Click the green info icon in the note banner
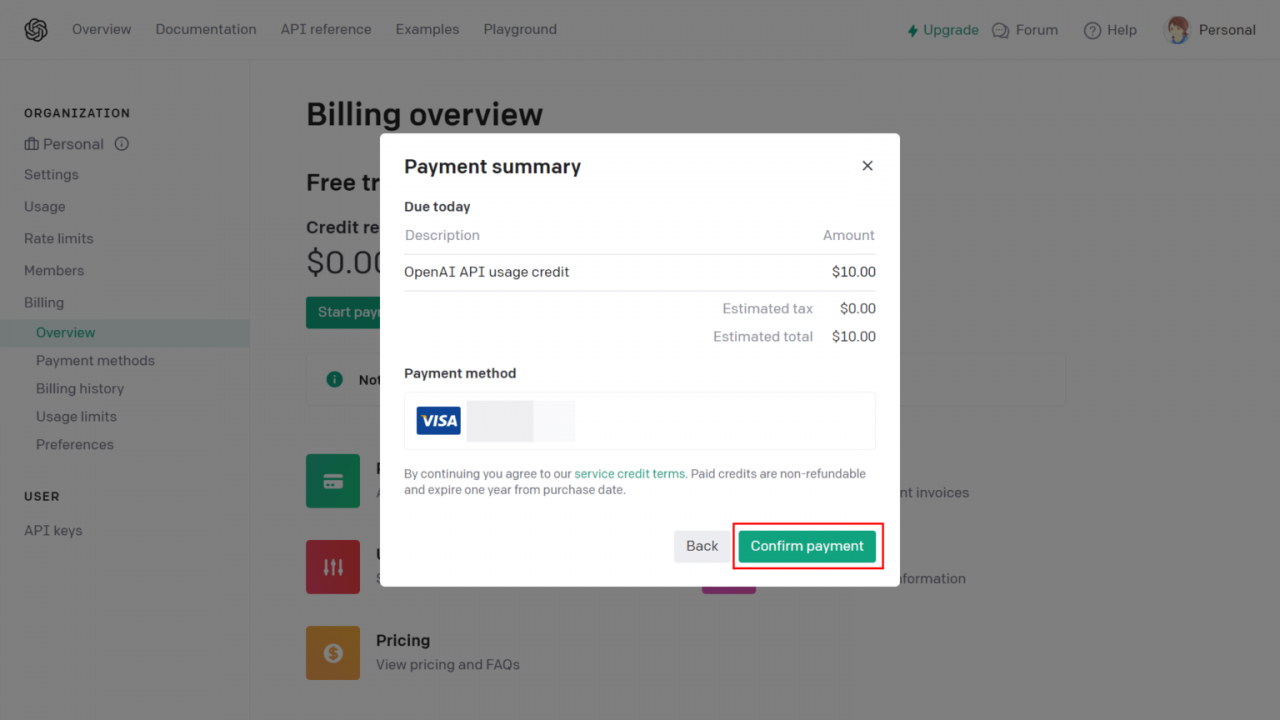The width and height of the screenshot is (1280, 720). [335, 379]
